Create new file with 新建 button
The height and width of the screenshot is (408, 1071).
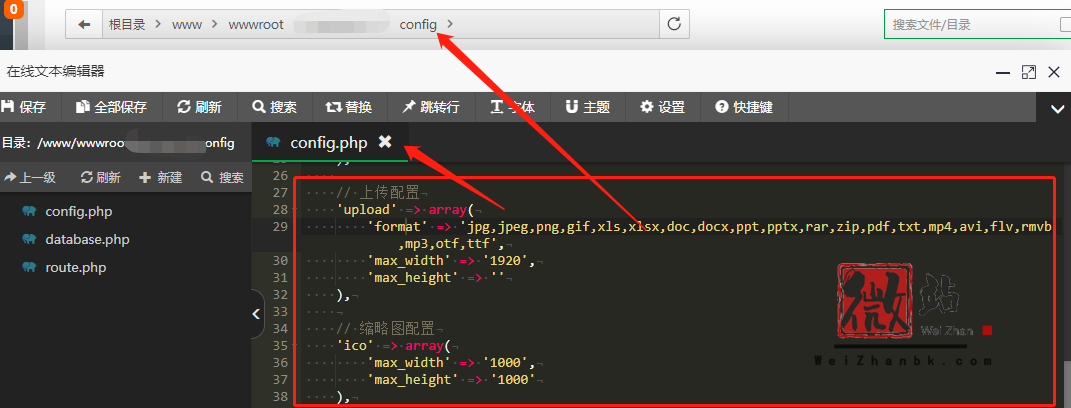160,178
